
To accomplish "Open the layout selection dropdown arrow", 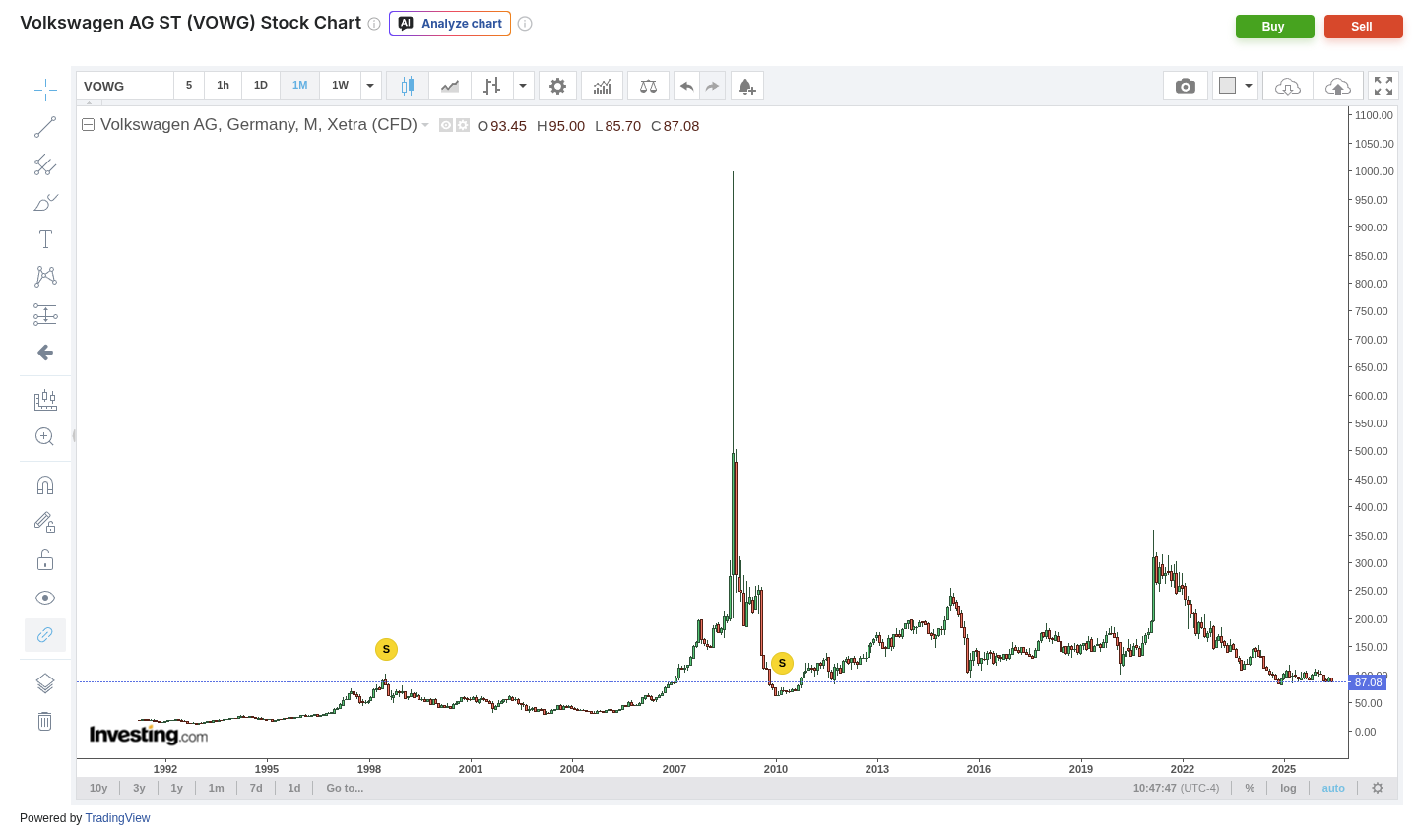I will [1249, 86].
